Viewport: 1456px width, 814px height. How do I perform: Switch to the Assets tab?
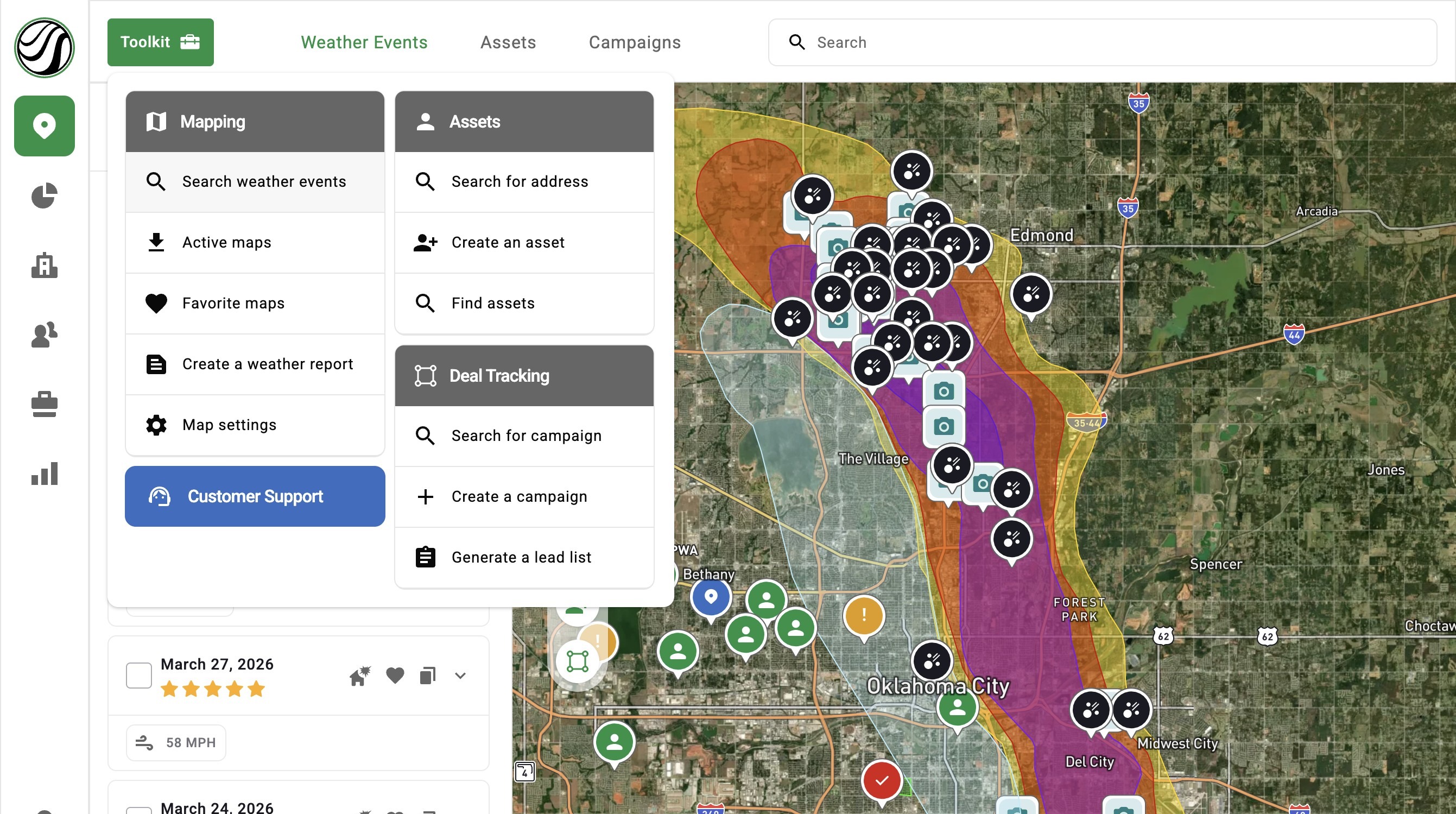pos(508,42)
